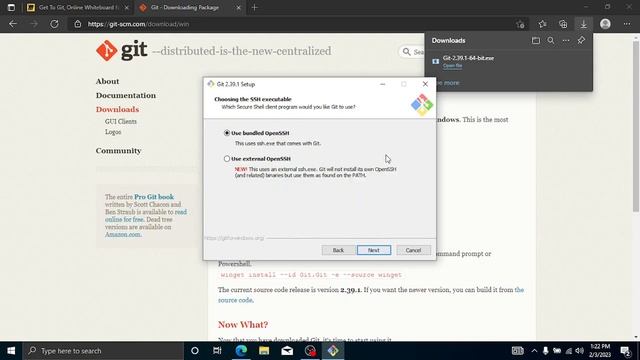Follow the Pro Git book link

pyautogui.click(x=154, y=197)
